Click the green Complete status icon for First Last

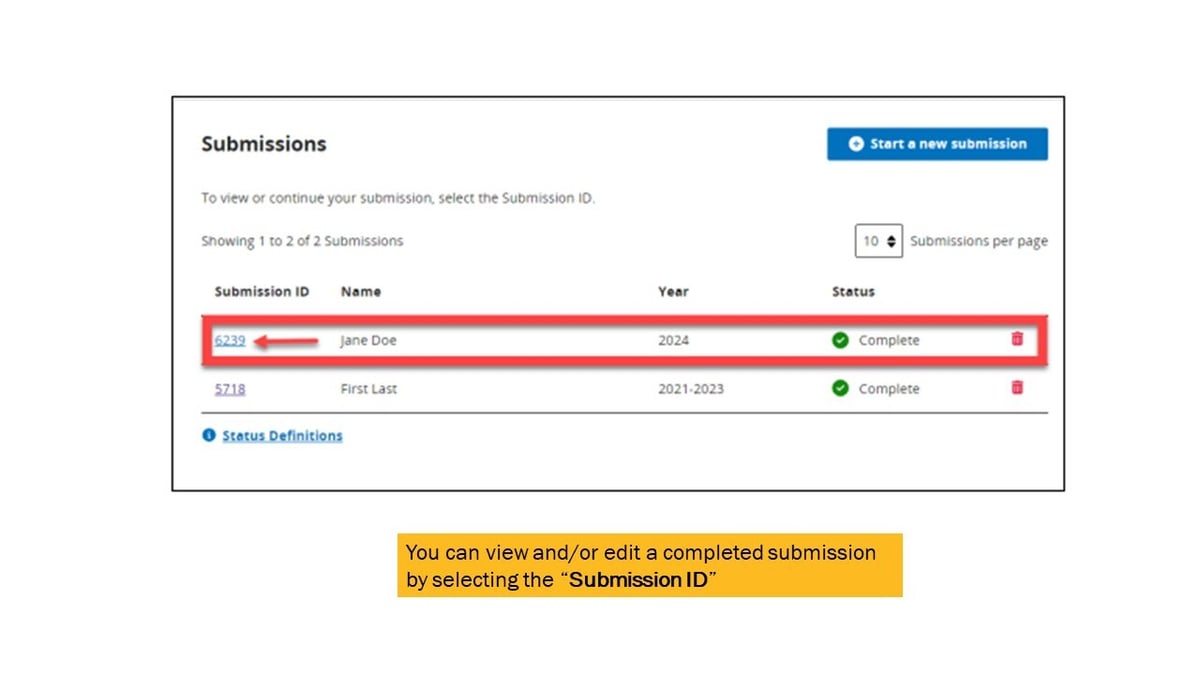coord(840,389)
